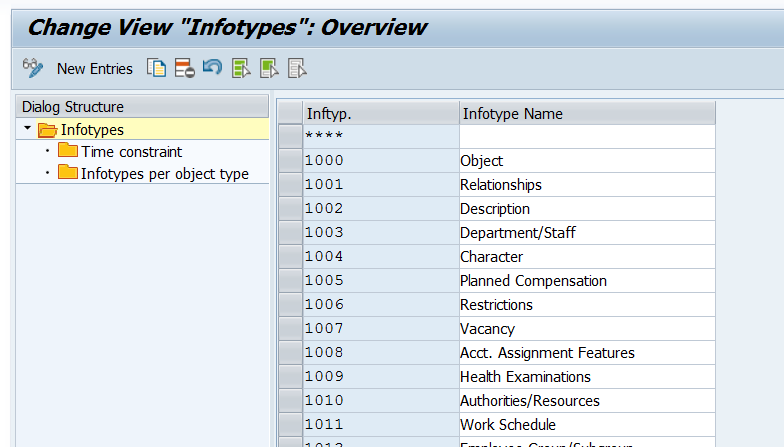Select the row for infotype 1010
784x447 pixels.
coord(290,400)
